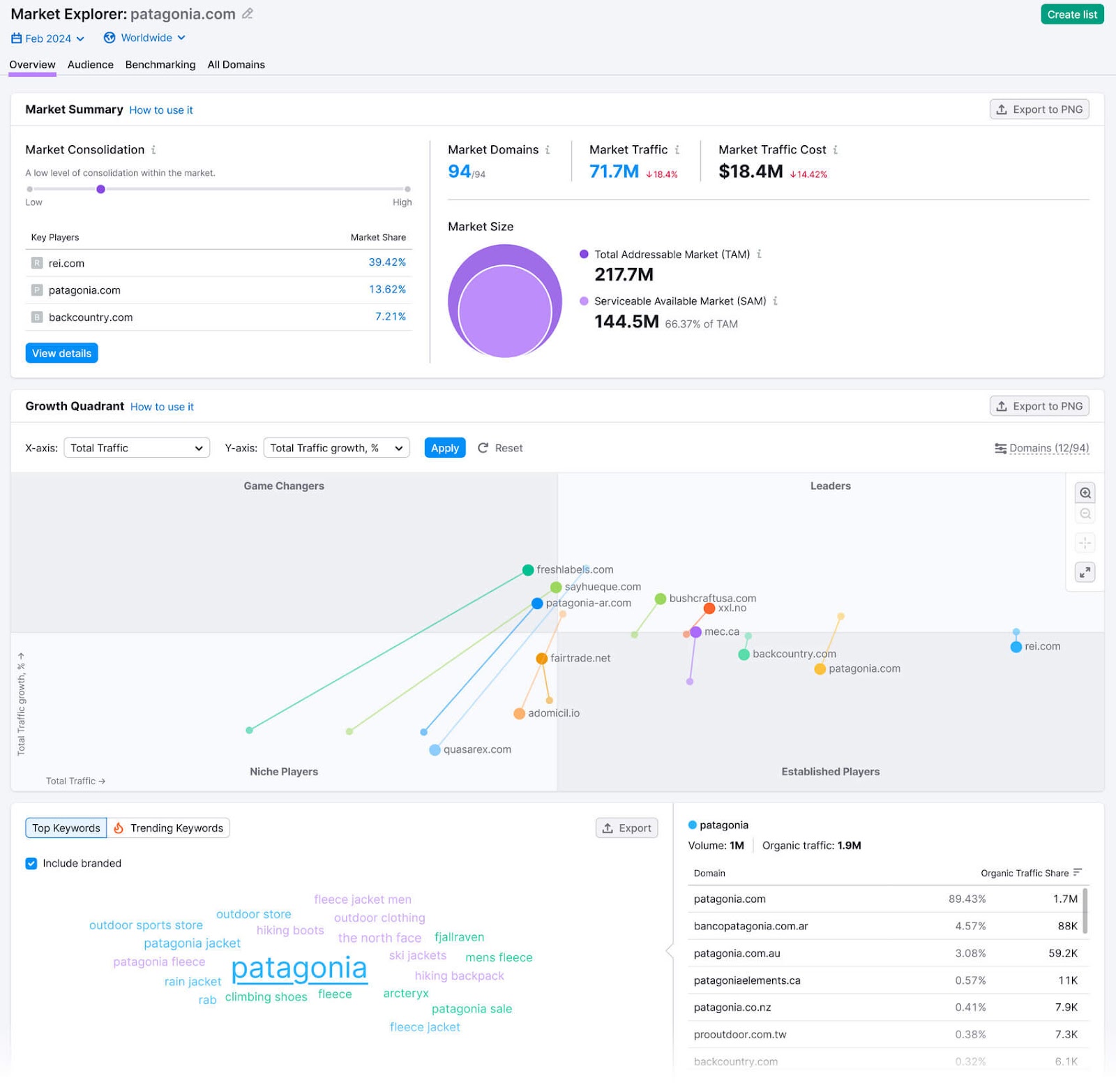The image size is (1116, 1092).
Task: Select the Top Keywords toggle option
Action: tap(65, 828)
